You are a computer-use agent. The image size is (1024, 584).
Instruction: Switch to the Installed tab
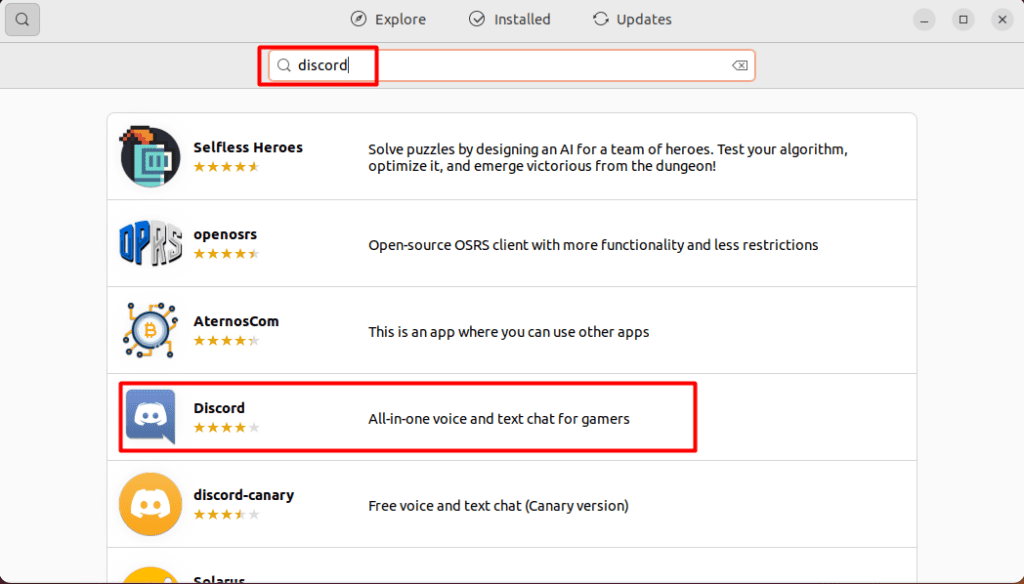point(510,20)
